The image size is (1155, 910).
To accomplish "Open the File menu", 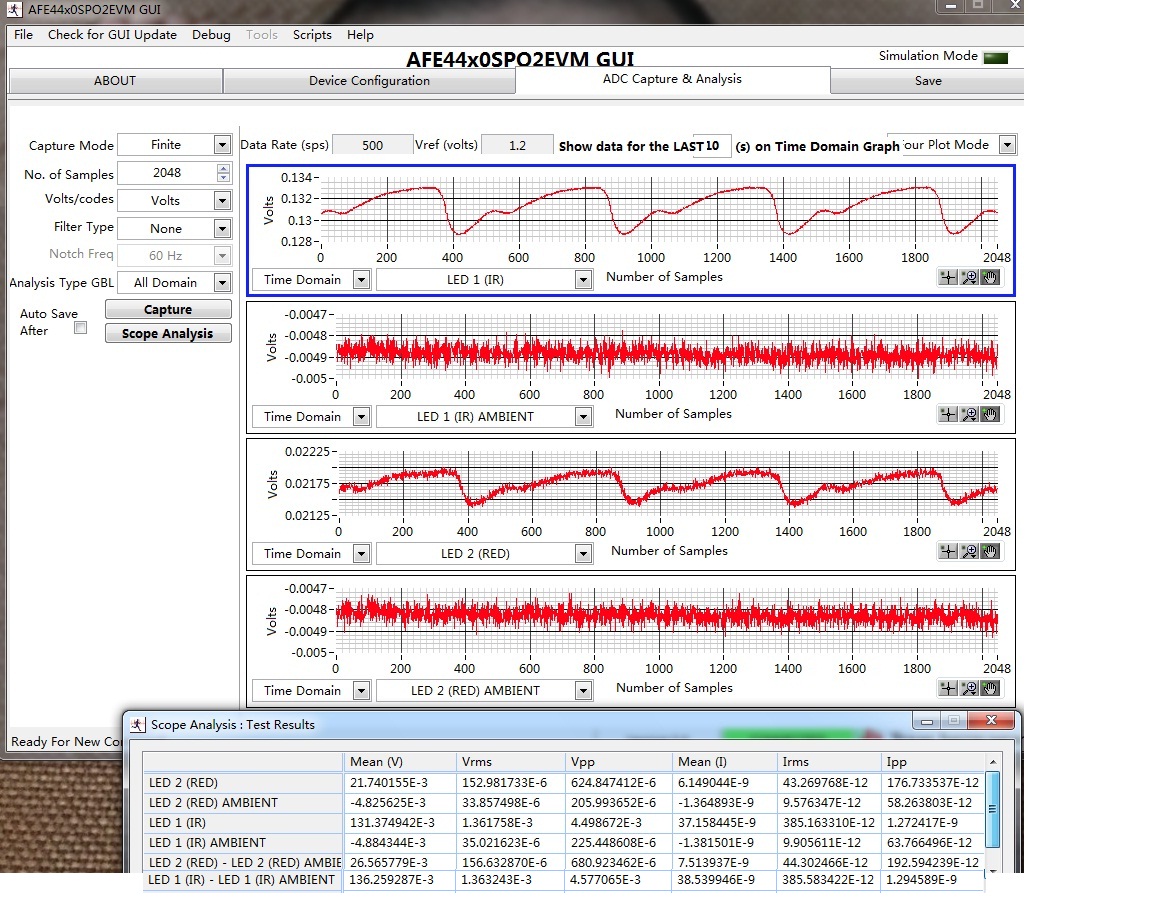I will tap(24, 35).
